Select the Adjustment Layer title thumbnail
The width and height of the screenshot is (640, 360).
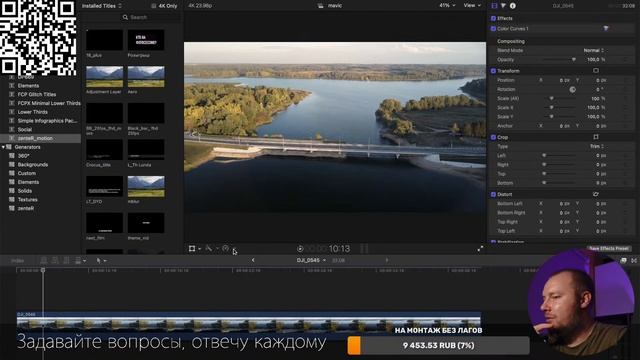104,77
